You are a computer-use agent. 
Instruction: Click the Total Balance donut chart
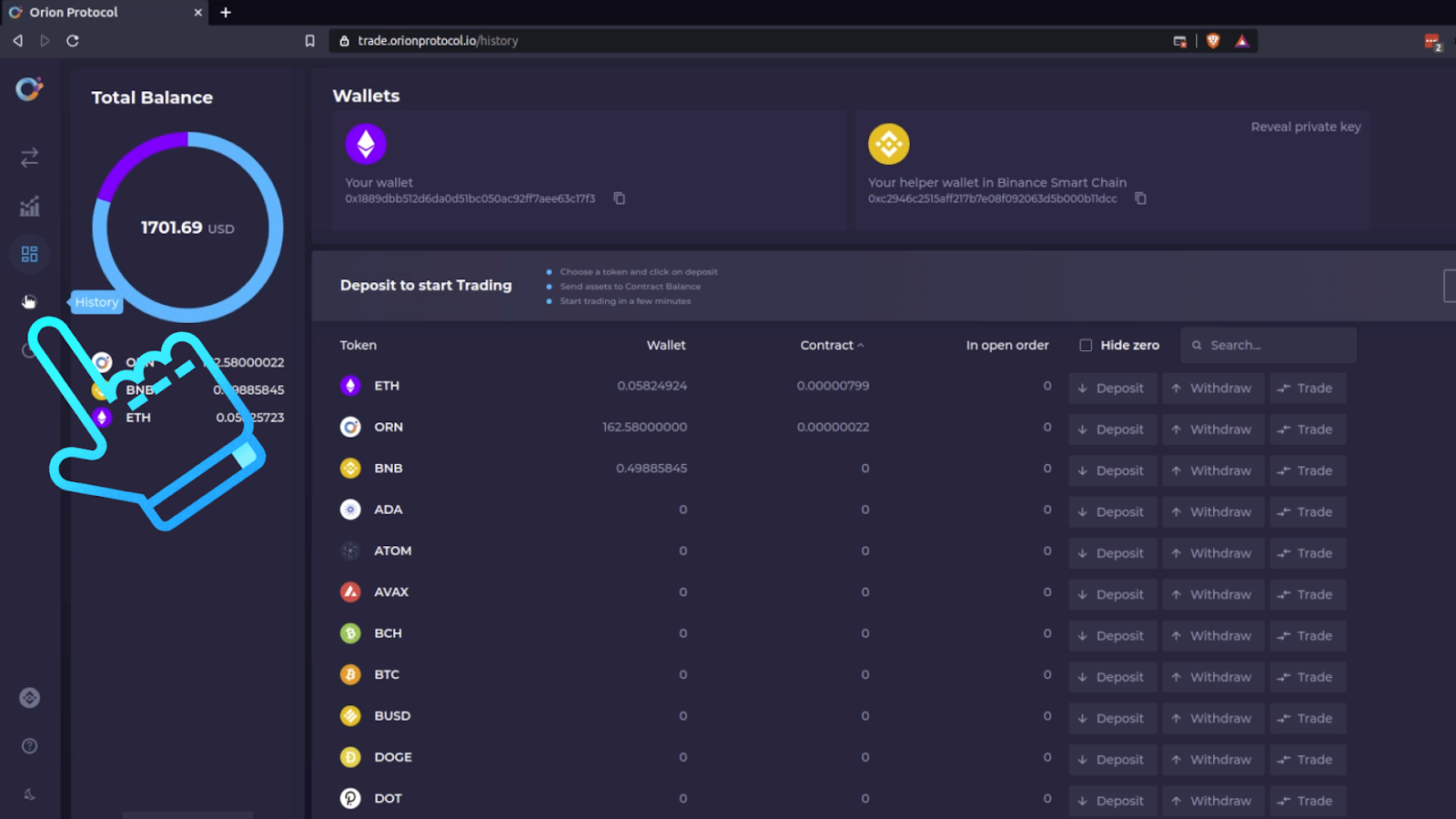click(x=187, y=227)
